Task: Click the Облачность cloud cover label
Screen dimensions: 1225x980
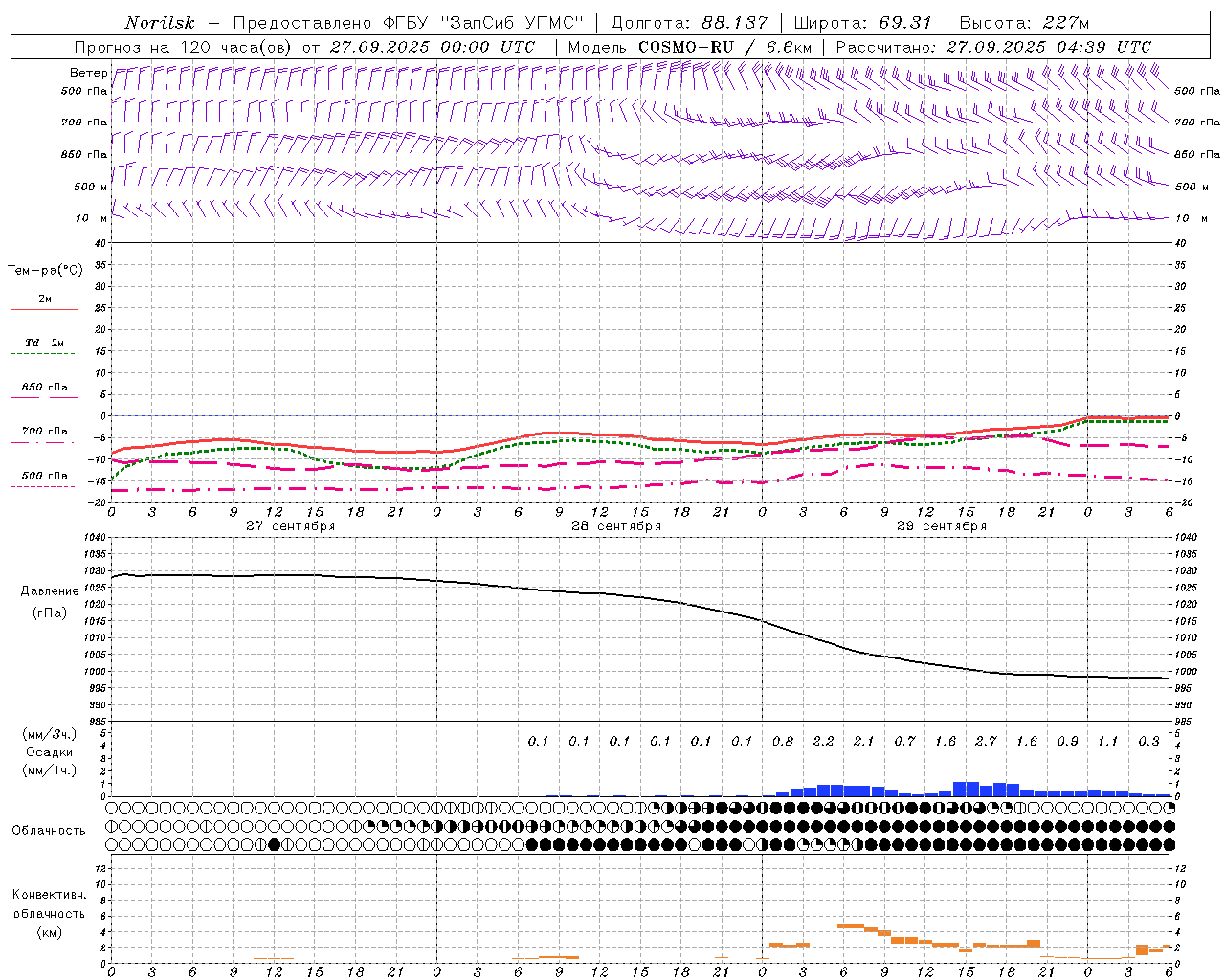Action: pyautogui.click(x=49, y=830)
